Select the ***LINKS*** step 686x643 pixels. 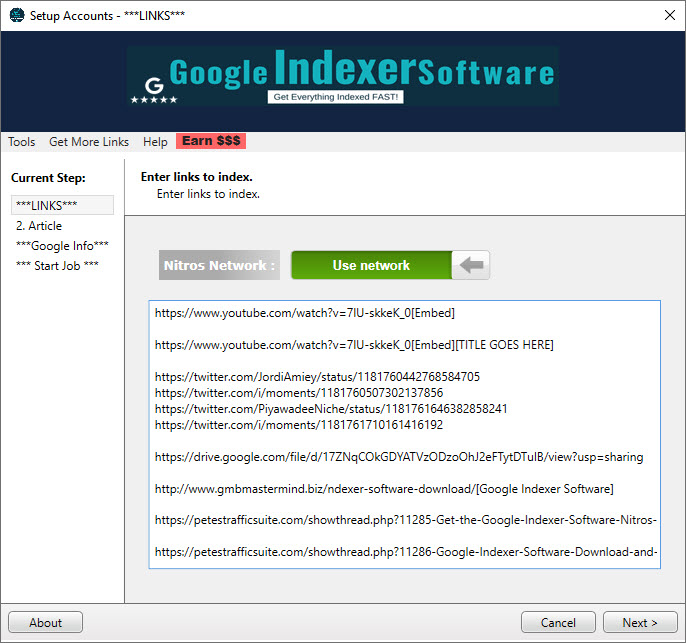click(x=62, y=205)
